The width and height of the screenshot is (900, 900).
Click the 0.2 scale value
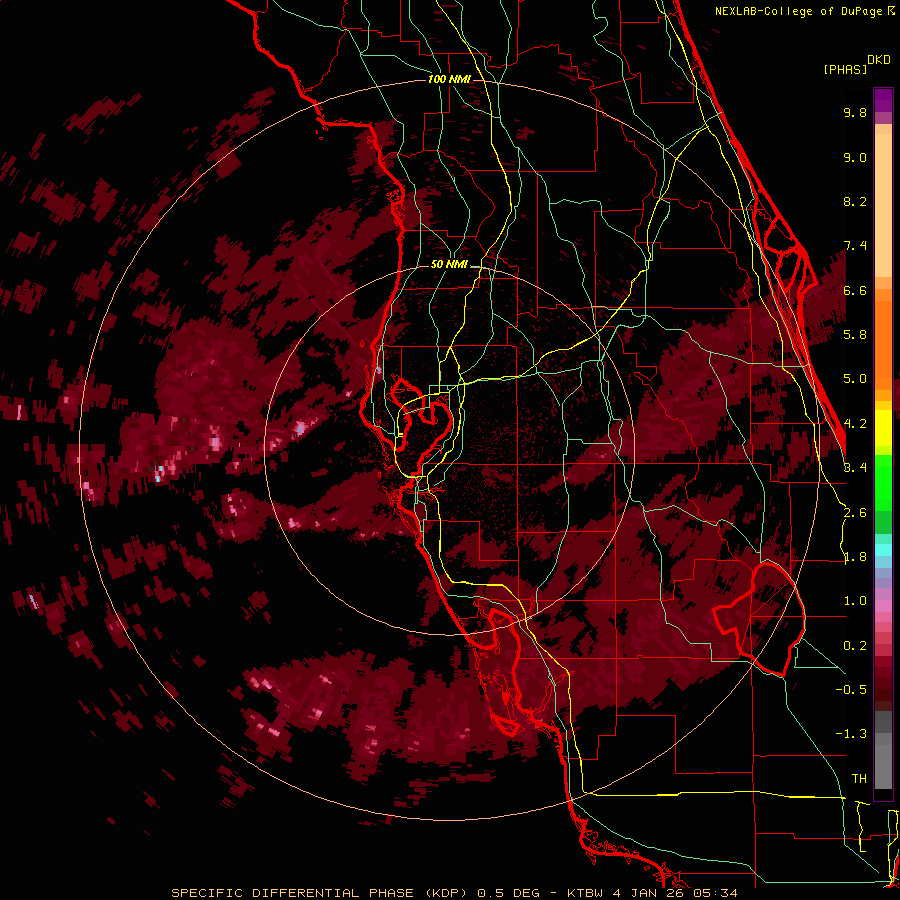point(855,646)
